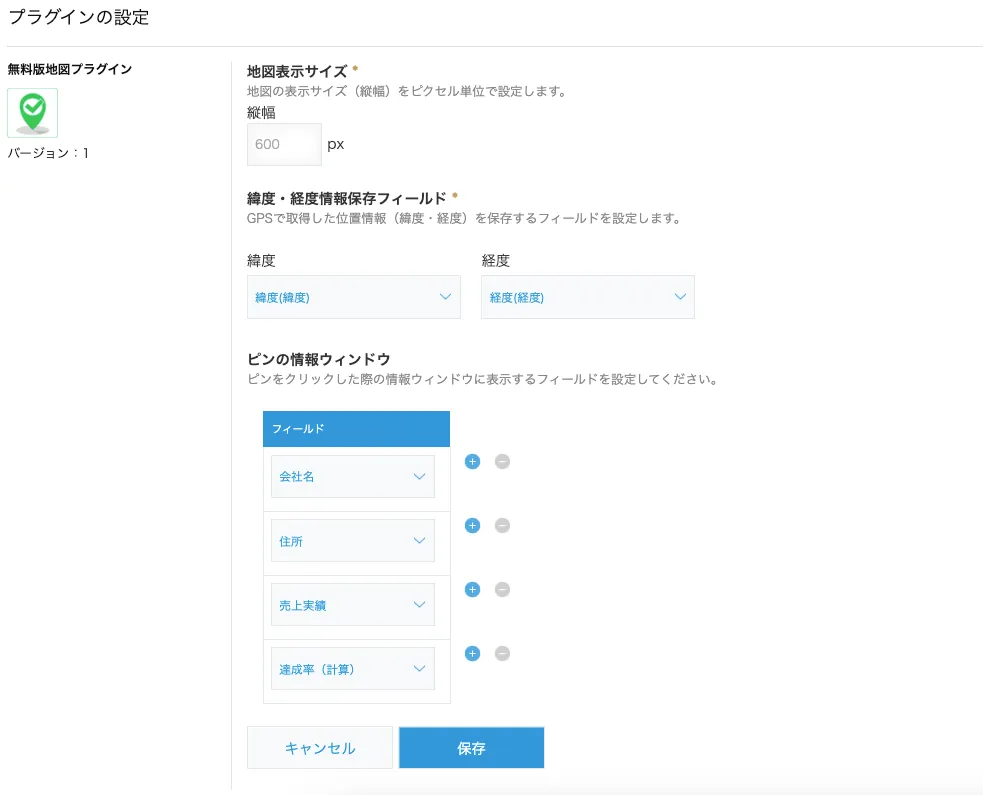Click the キャンセル button
983x795 pixels.
320,748
